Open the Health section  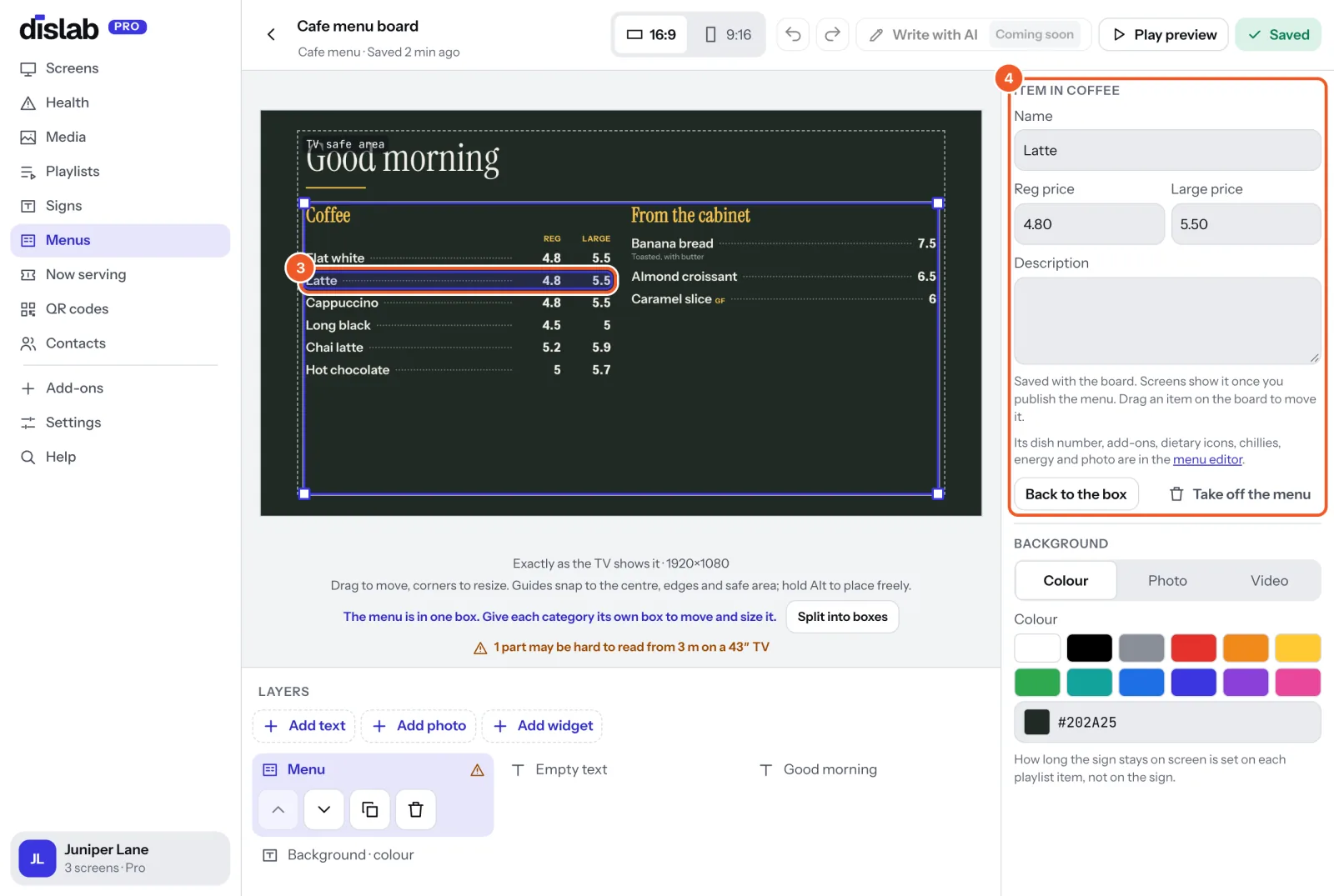click(x=120, y=103)
